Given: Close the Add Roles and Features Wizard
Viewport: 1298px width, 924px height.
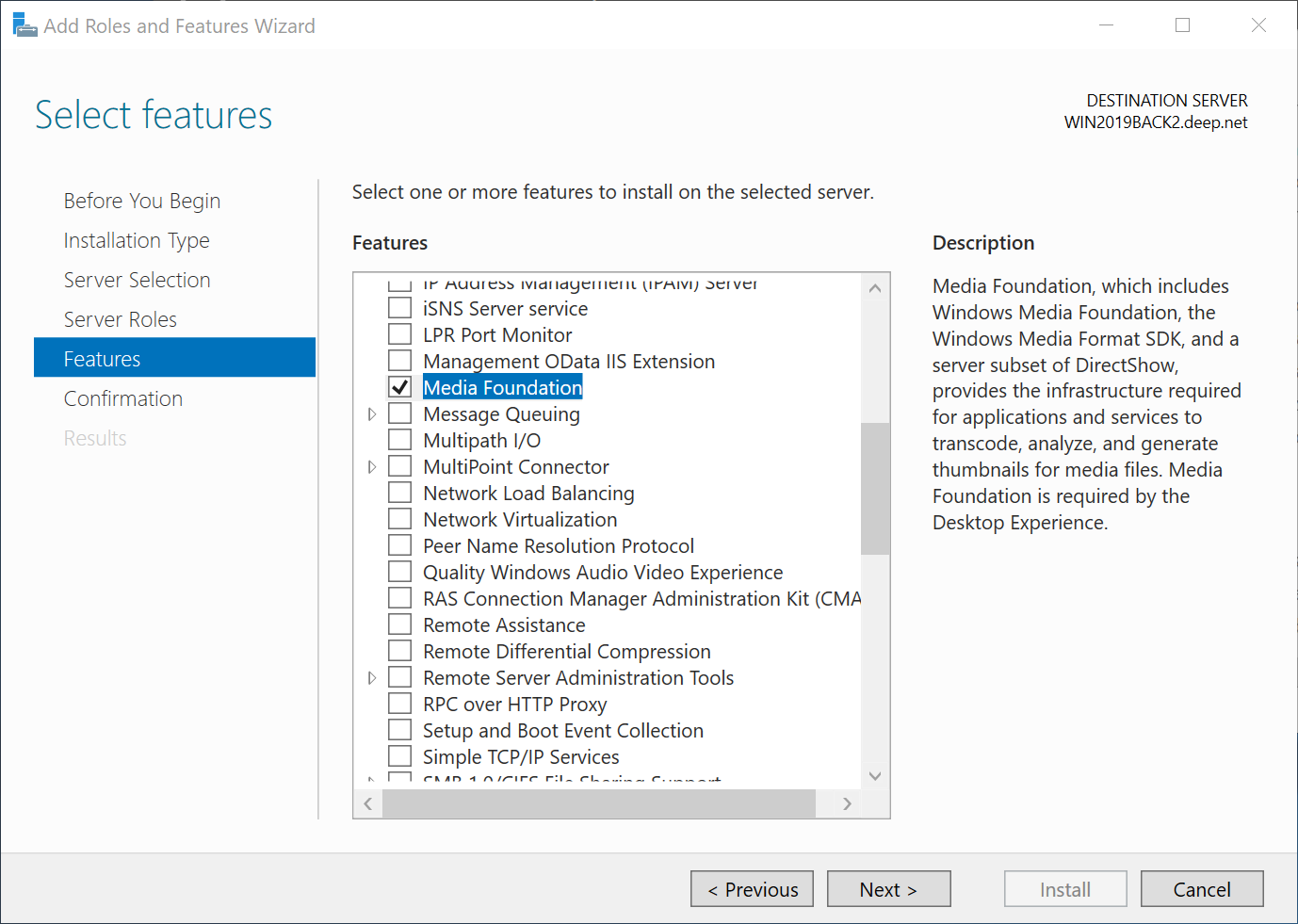Looking at the screenshot, I should [1258, 25].
